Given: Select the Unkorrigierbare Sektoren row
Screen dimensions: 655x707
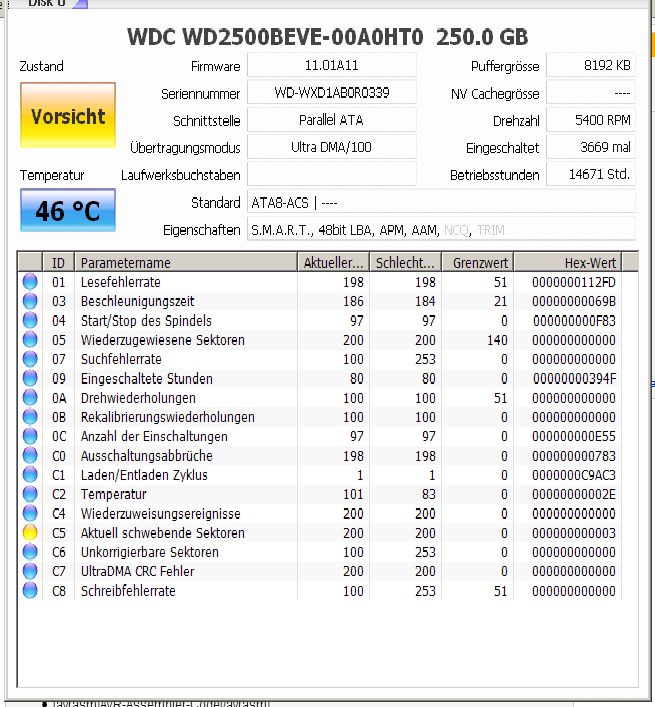Looking at the screenshot, I should tap(320, 552).
